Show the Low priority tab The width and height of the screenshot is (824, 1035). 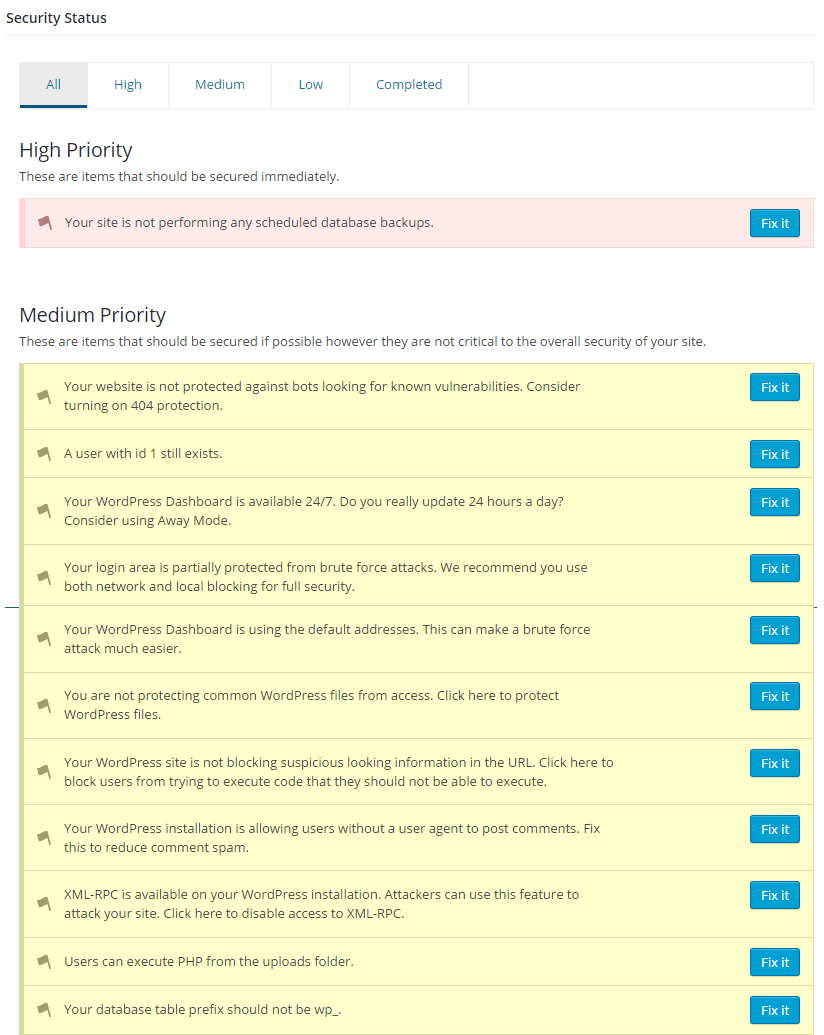(311, 85)
